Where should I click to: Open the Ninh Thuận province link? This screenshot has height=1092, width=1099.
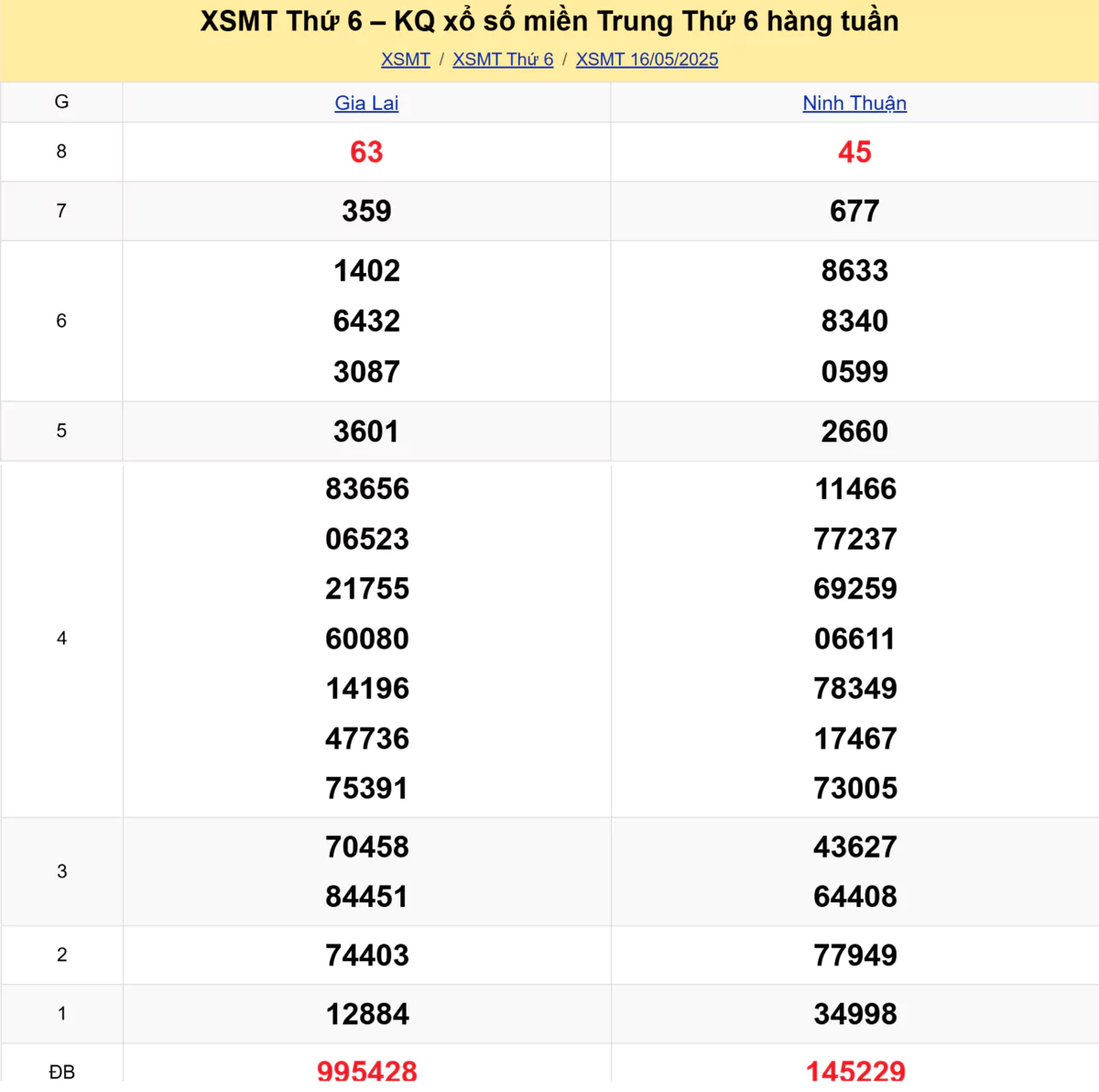pyautogui.click(x=854, y=103)
